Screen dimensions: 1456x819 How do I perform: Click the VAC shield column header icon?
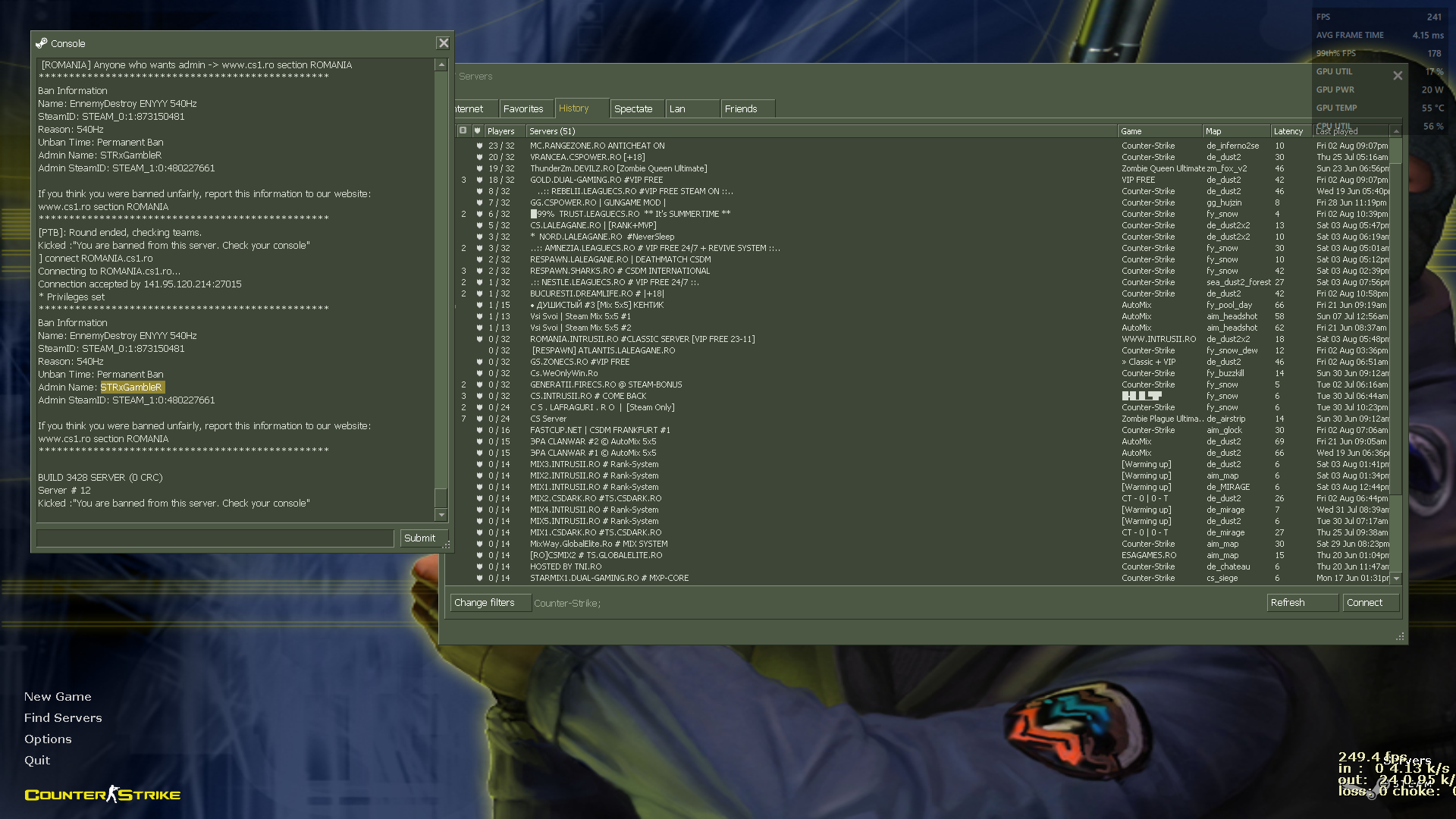pos(477,130)
